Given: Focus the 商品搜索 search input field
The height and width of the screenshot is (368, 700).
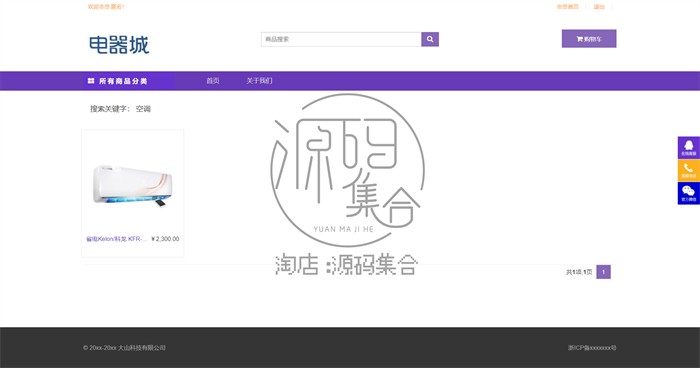Looking at the screenshot, I should point(341,39).
